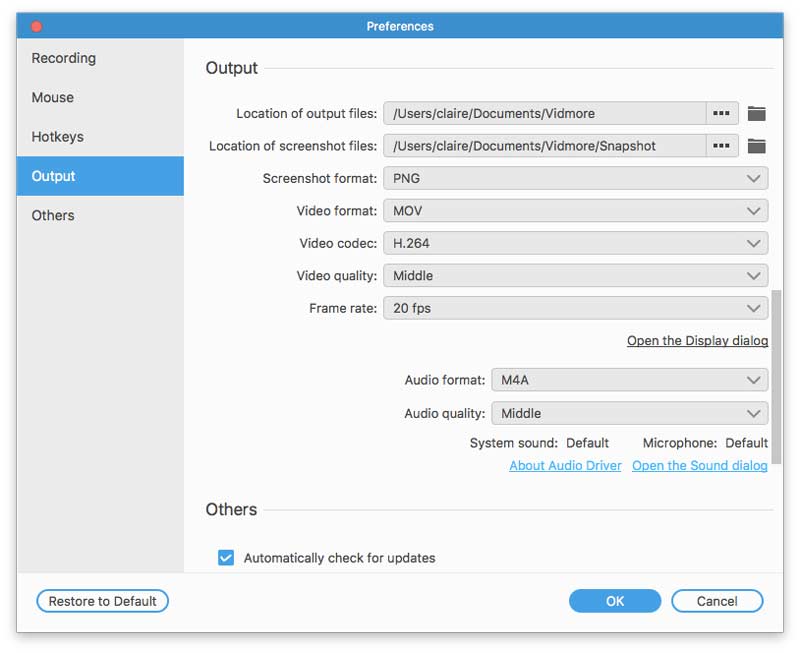The width and height of the screenshot is (800, 653).
Task: Click the vertical scrollbar in preferences panel
Action: coord(777,380)
